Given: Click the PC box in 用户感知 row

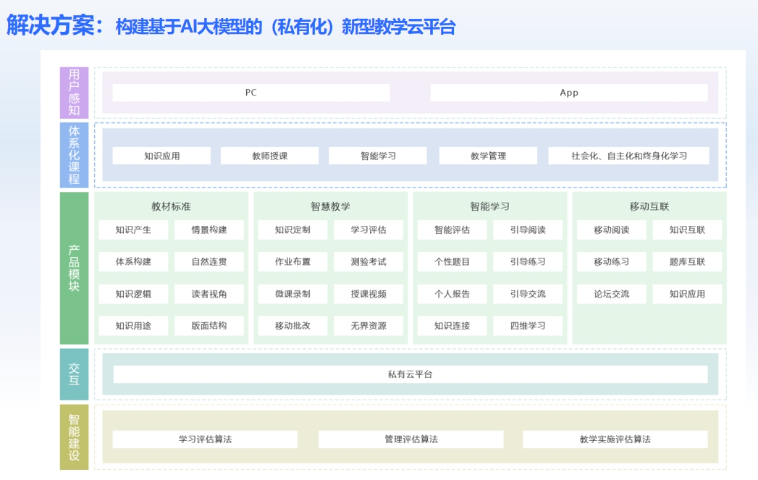Looking at the screenshot, I should 251,93.
